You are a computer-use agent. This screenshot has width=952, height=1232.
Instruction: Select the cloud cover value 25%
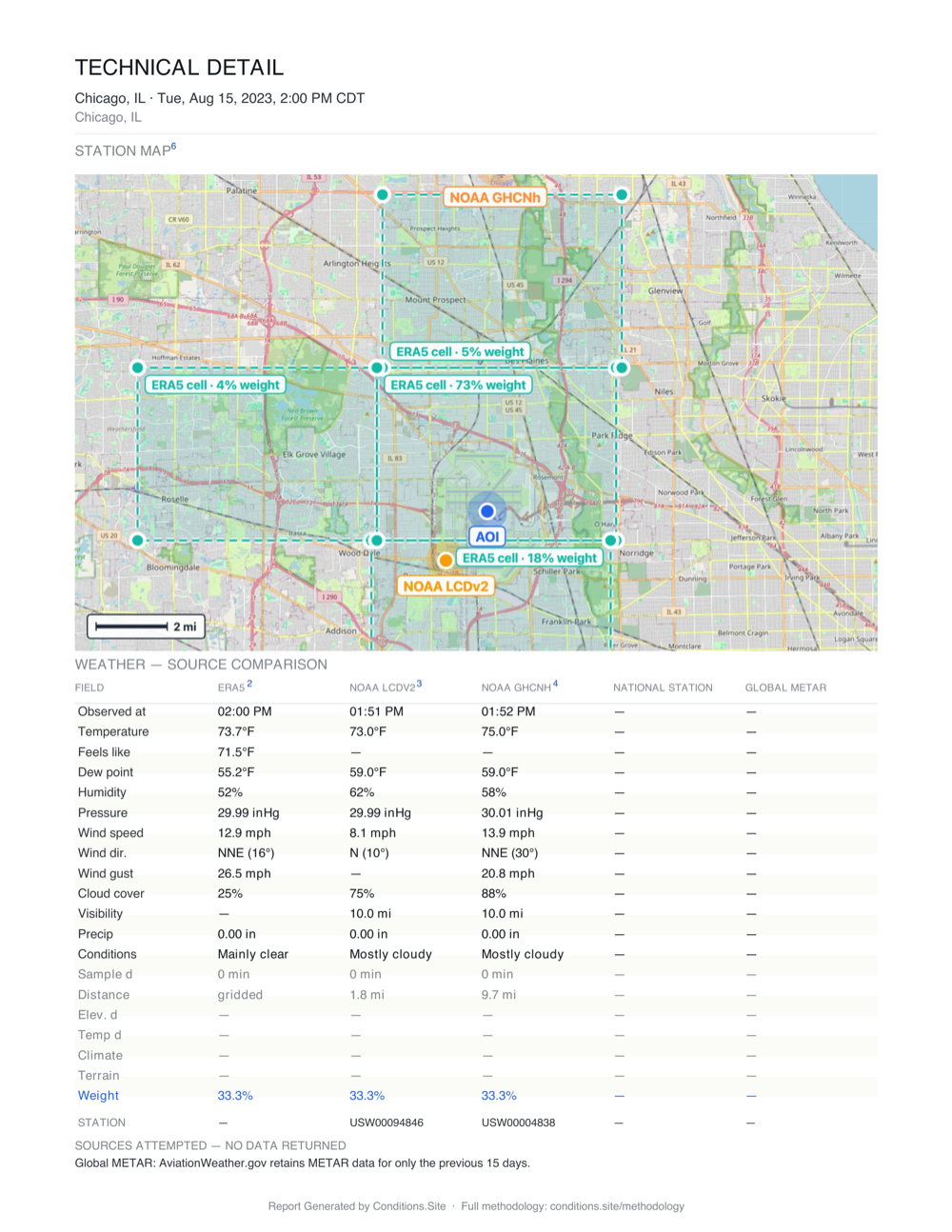pos(229,894)
